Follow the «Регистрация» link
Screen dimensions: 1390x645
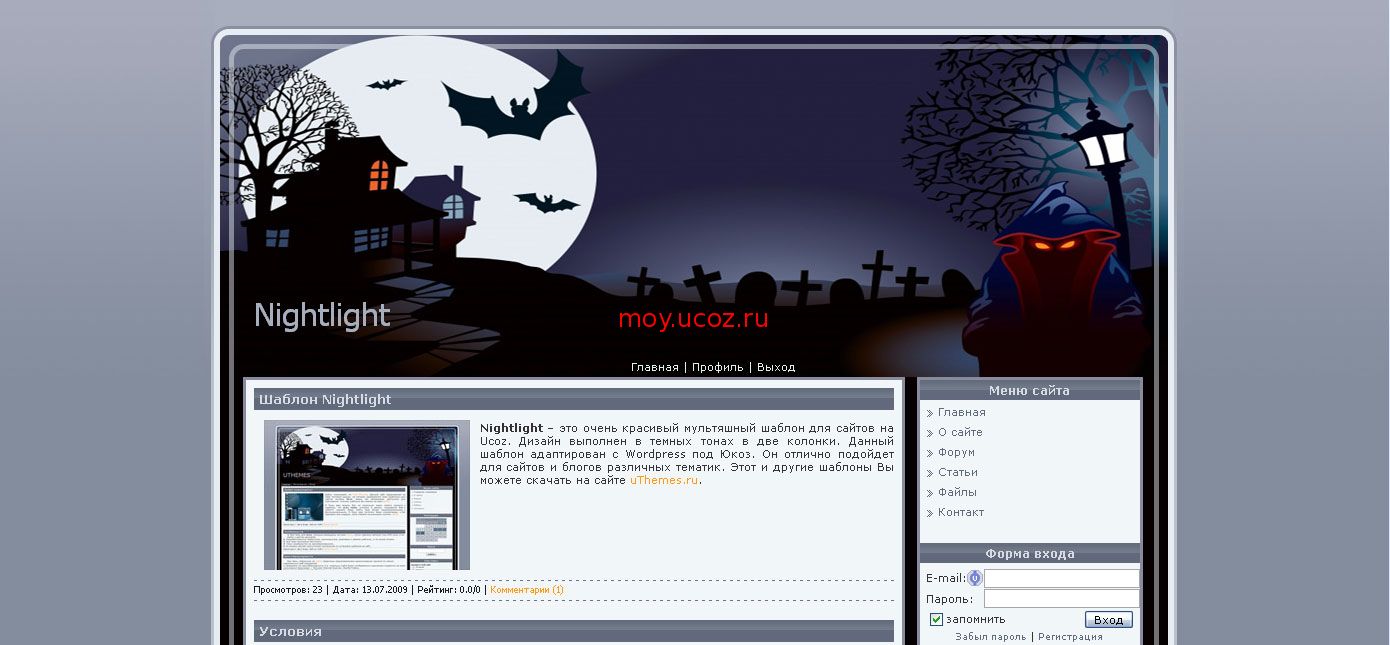point(1070,636)
